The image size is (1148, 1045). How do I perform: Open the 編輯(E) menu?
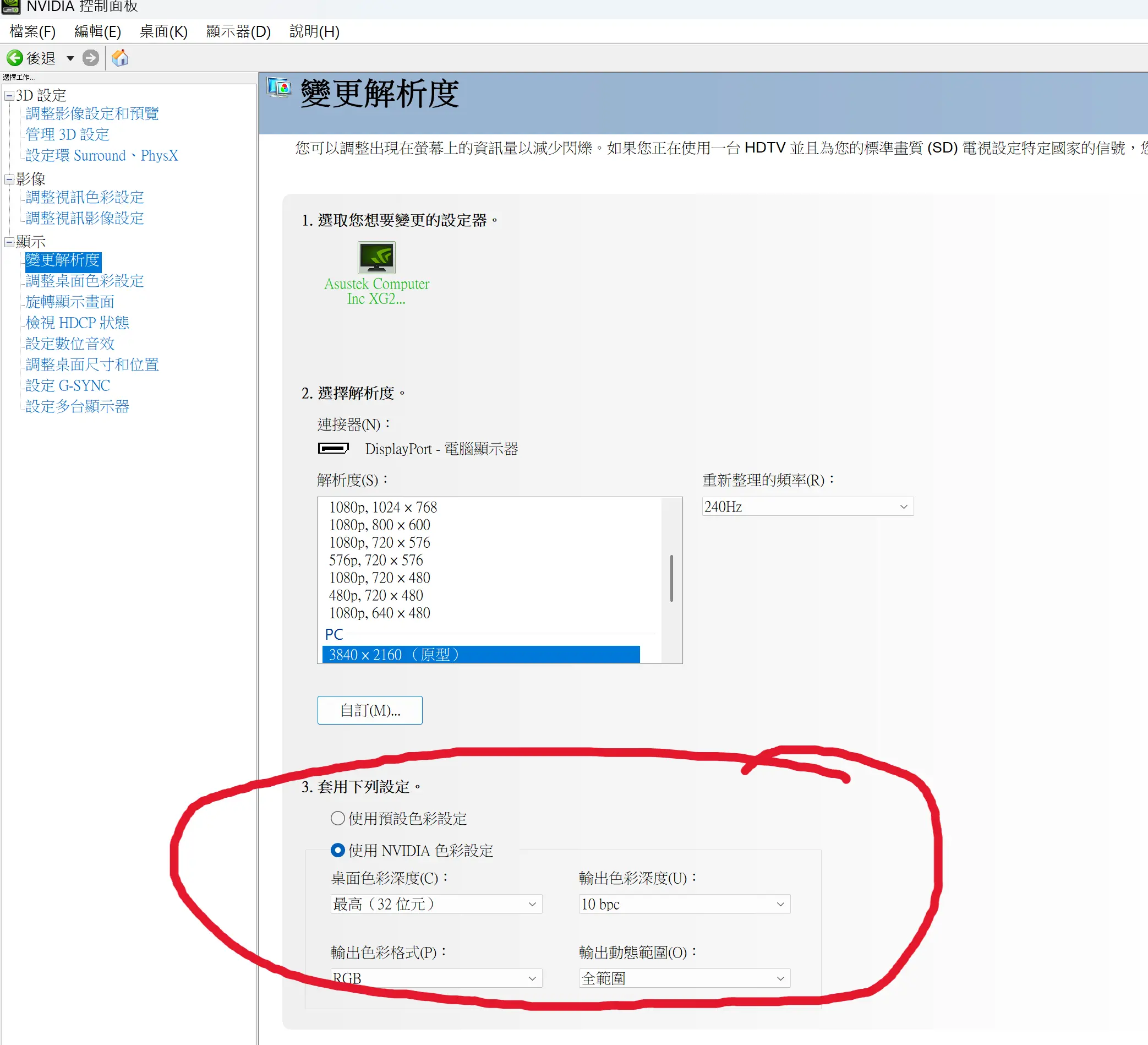point(98,31)
